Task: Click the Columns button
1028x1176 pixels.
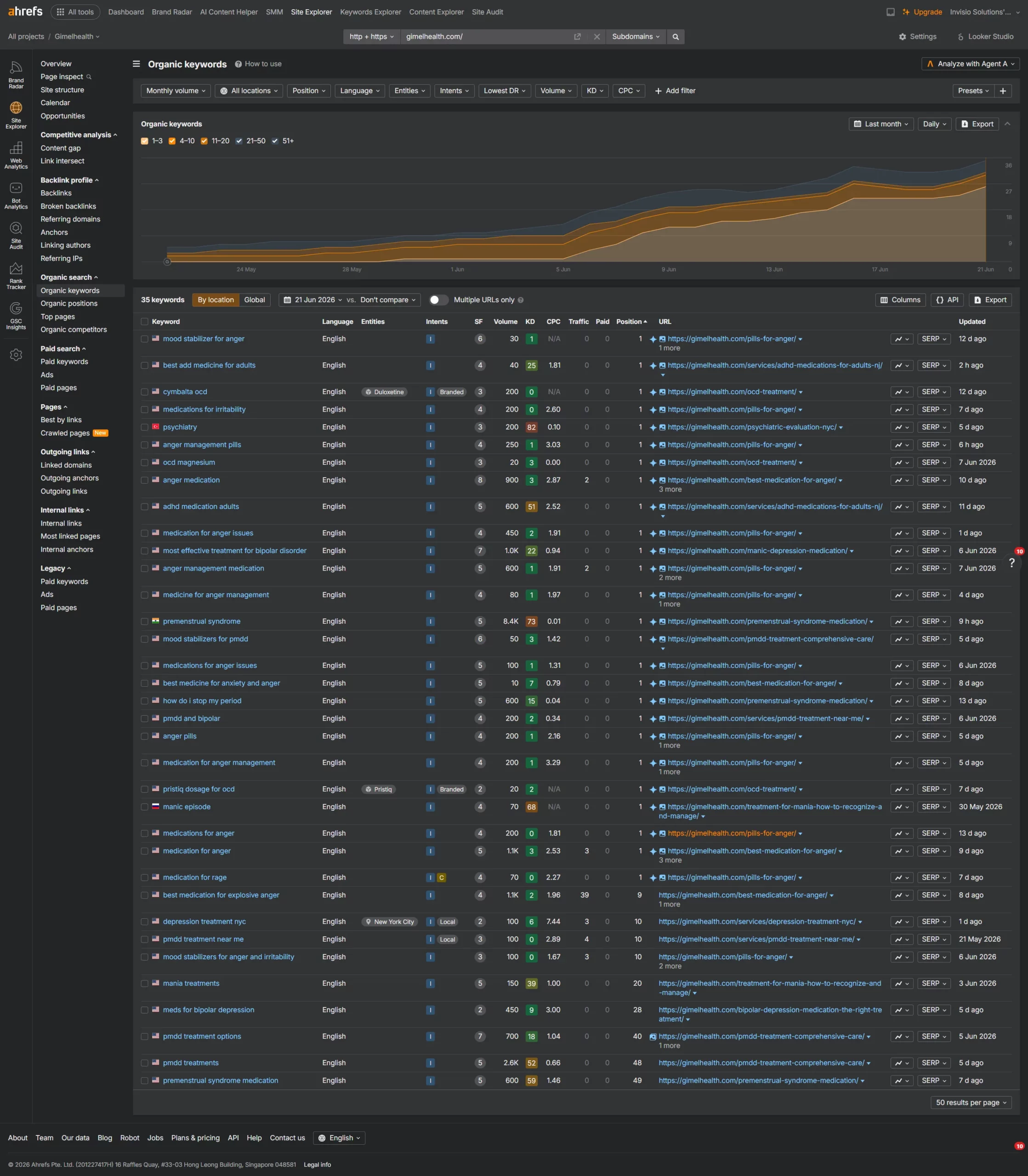Action: pos(901,300)
